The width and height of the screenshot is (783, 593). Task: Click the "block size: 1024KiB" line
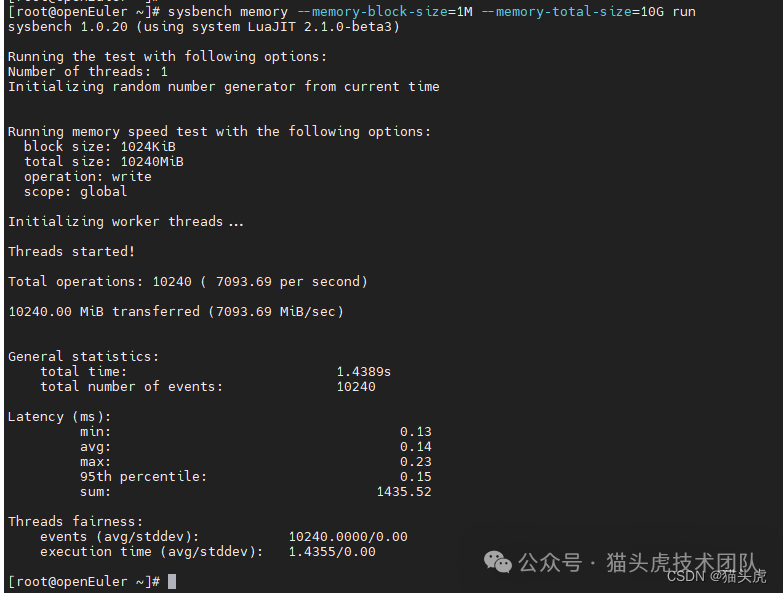pyautogui.click(x=100, y=146)
